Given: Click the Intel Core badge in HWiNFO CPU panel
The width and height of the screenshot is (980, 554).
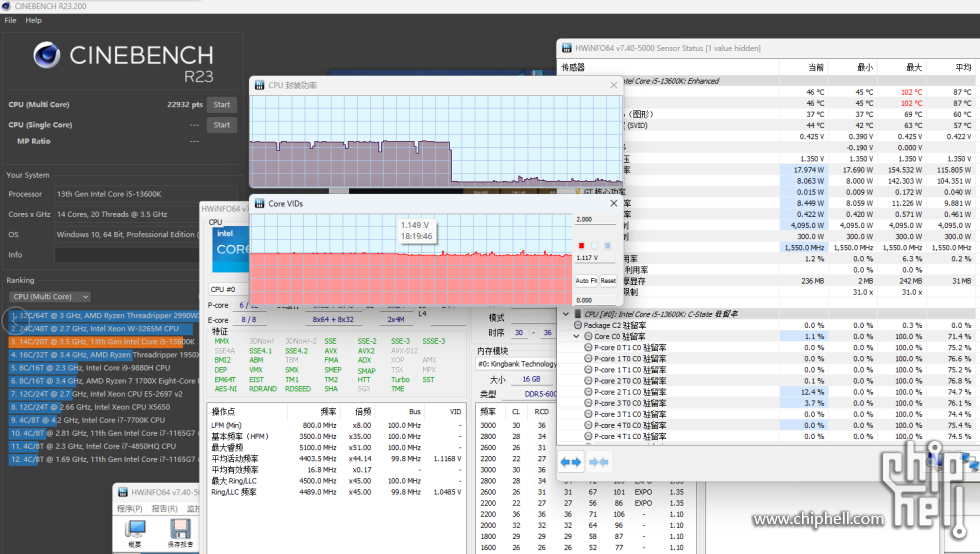Looking at the screenshot, I should tap(230, 249).
